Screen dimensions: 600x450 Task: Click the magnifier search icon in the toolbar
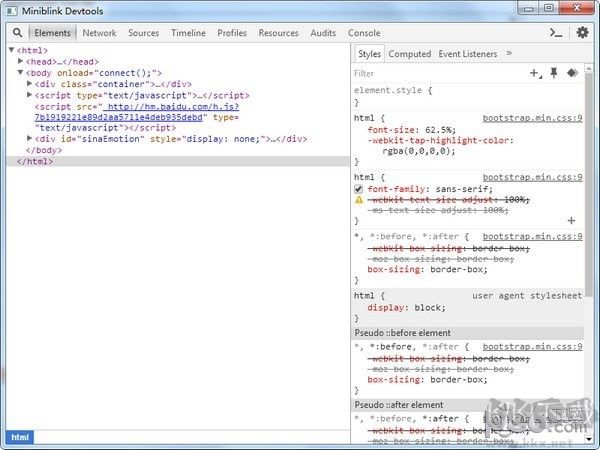tap(17, 33)
